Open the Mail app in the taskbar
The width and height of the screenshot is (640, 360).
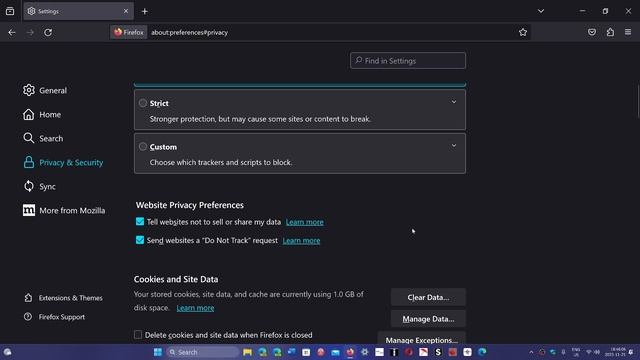click(335, 352)
